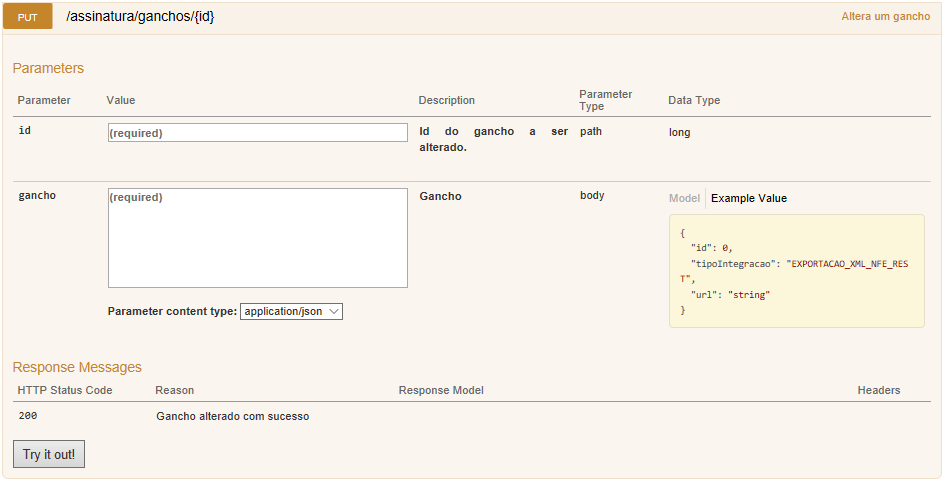
Task: Click the 'Id do gancho a ser alterado' description
Action: 493,139
